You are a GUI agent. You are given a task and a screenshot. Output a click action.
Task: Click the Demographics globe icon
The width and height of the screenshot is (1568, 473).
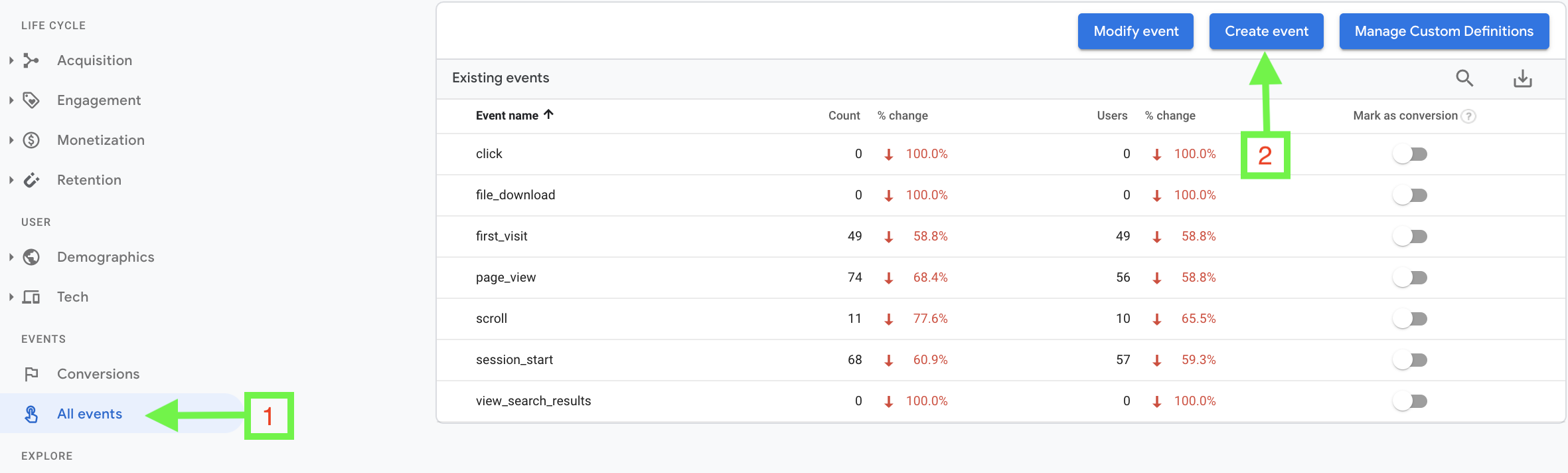point(31,257)
